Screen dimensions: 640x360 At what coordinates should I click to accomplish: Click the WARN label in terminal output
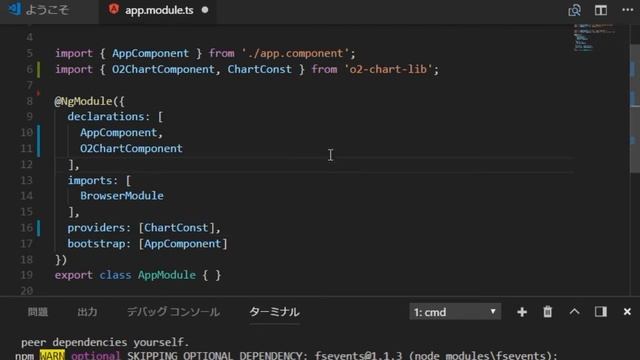point(52,356)
